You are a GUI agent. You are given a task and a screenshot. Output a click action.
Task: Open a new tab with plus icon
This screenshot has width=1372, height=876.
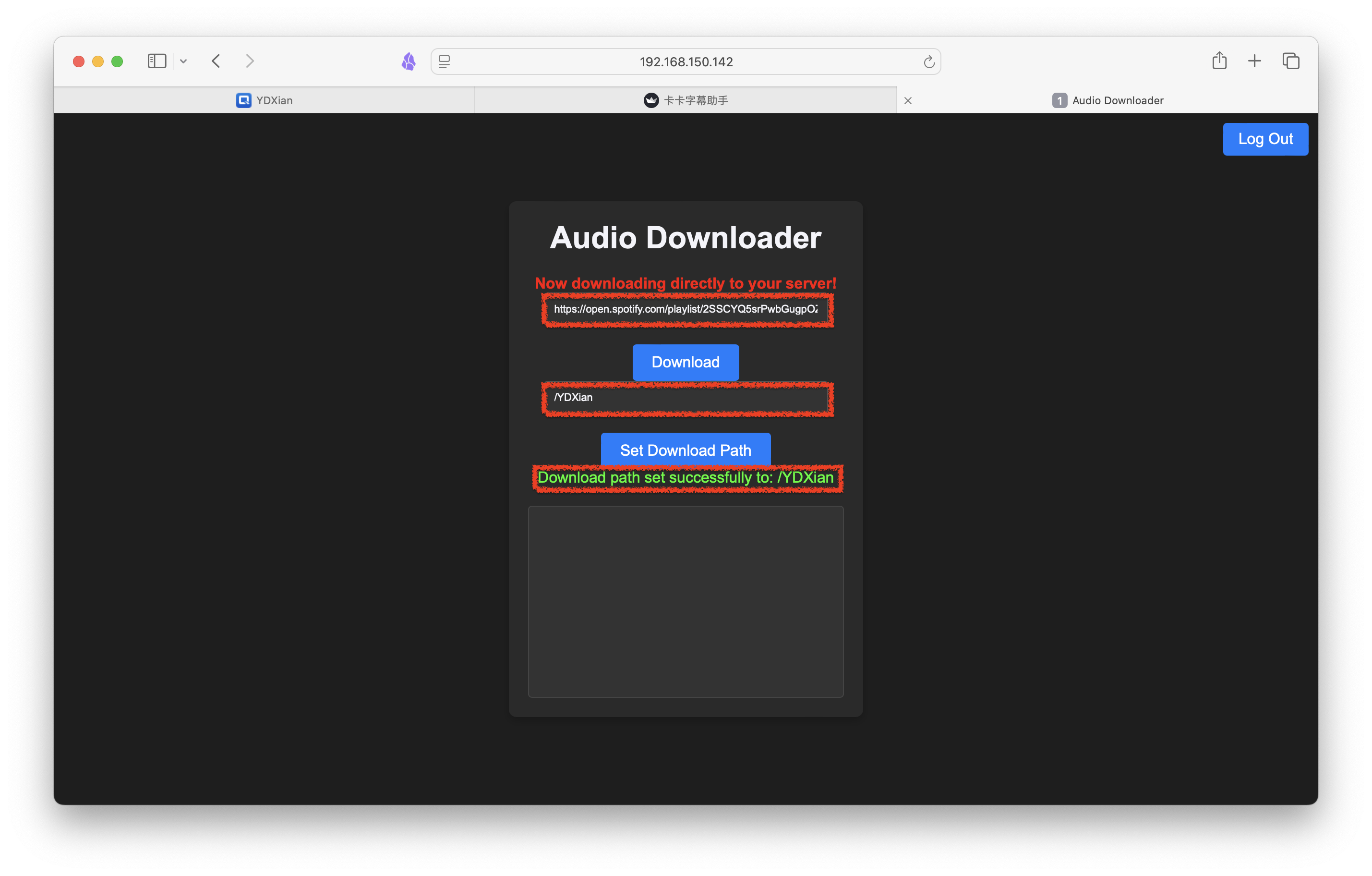pyautogui.click(x=1255, y=61)
